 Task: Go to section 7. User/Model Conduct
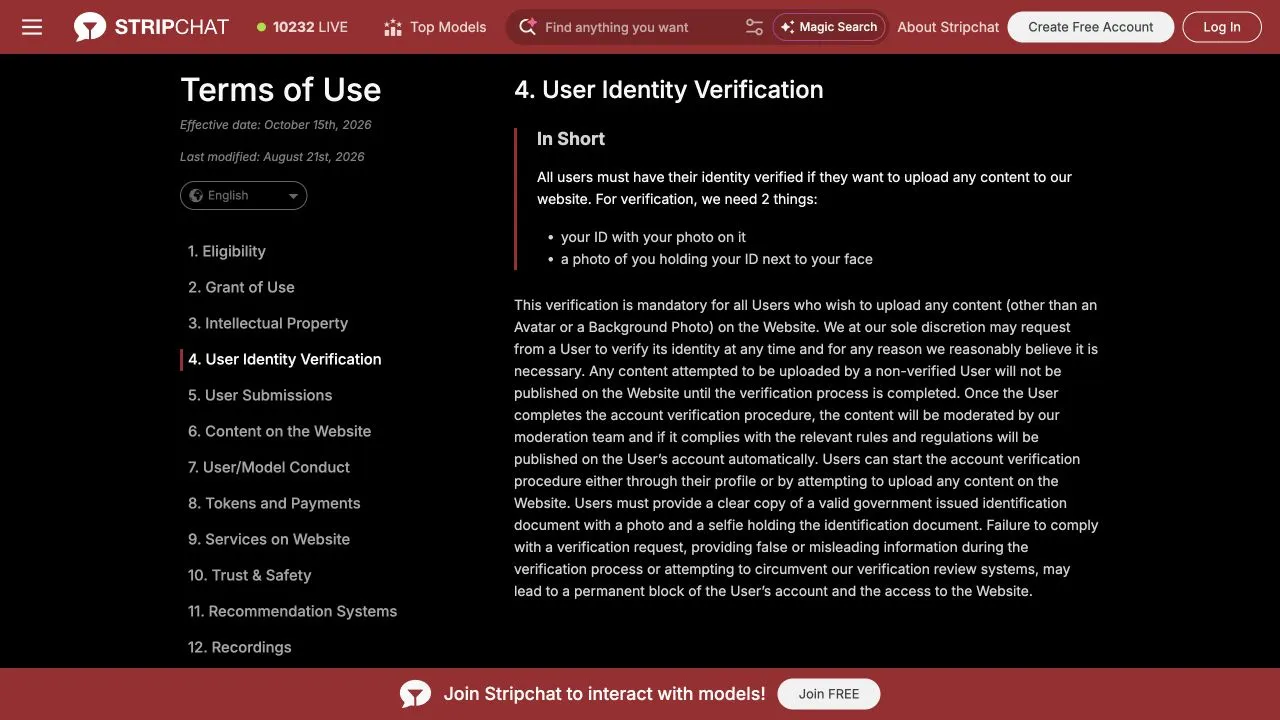[269, 467]
